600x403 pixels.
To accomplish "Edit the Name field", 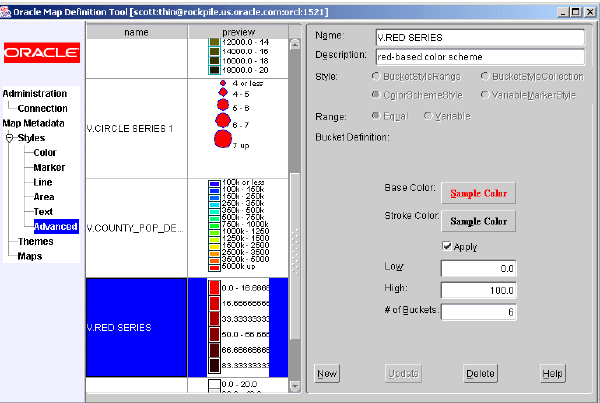I will [480, 38].
